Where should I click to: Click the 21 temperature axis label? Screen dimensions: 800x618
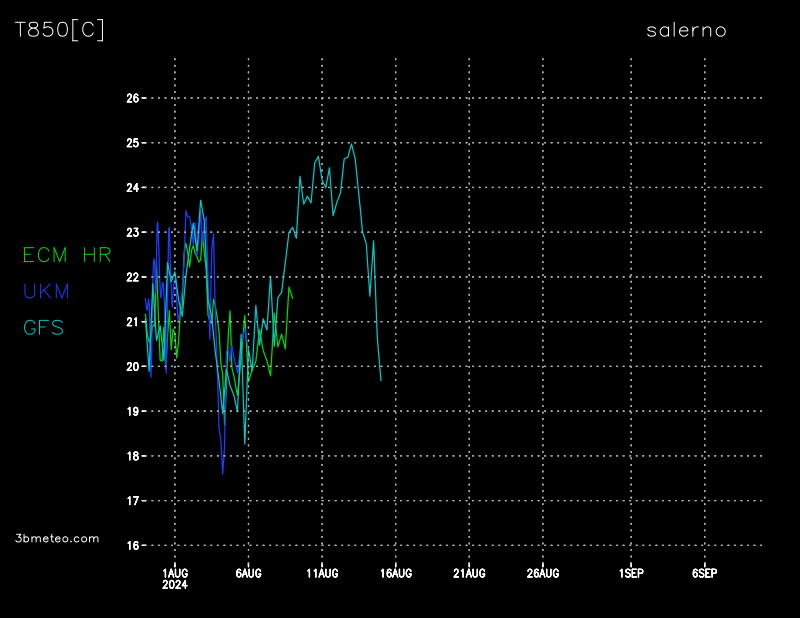pos(133,321)
